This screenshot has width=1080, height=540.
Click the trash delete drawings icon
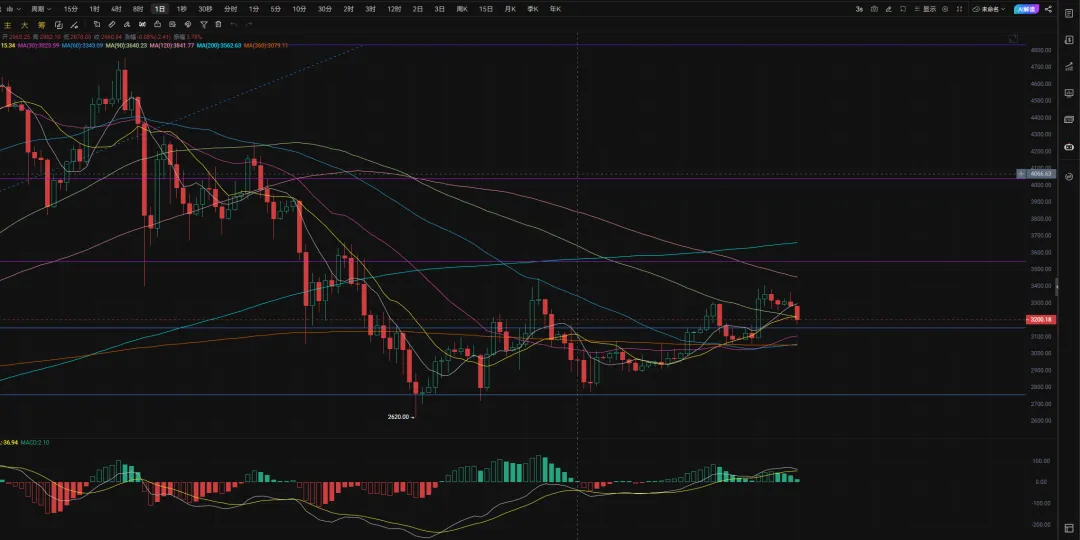218,23
